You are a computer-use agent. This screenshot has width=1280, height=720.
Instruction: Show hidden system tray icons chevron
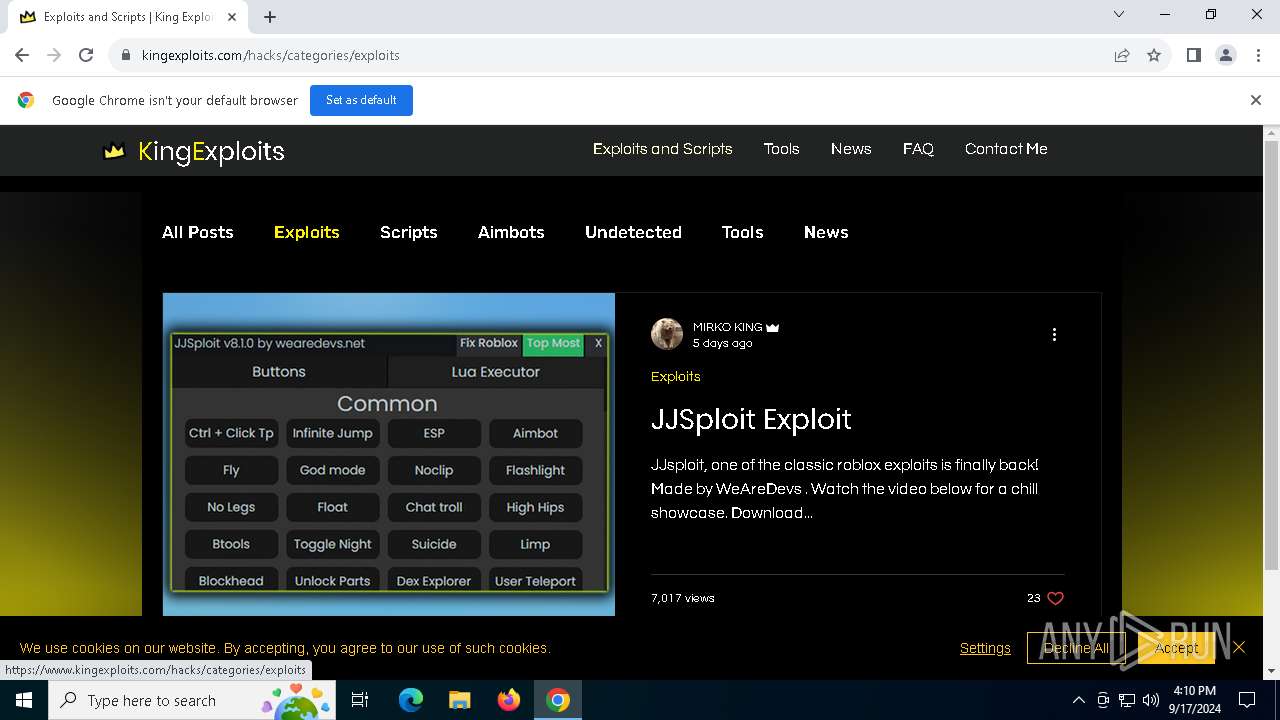[1078, 700]
